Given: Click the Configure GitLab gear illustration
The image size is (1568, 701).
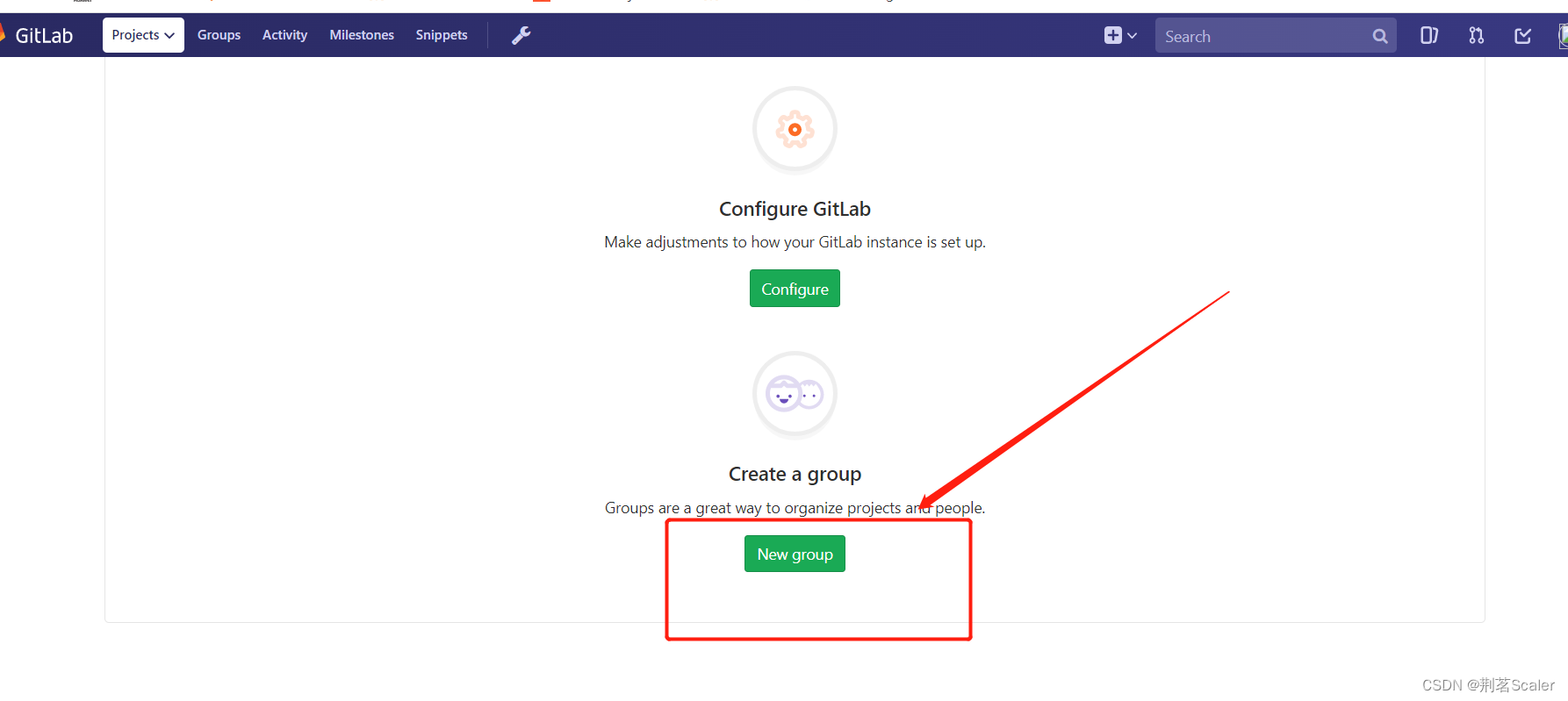Looking at the screenshot, I should click(795, 130).
